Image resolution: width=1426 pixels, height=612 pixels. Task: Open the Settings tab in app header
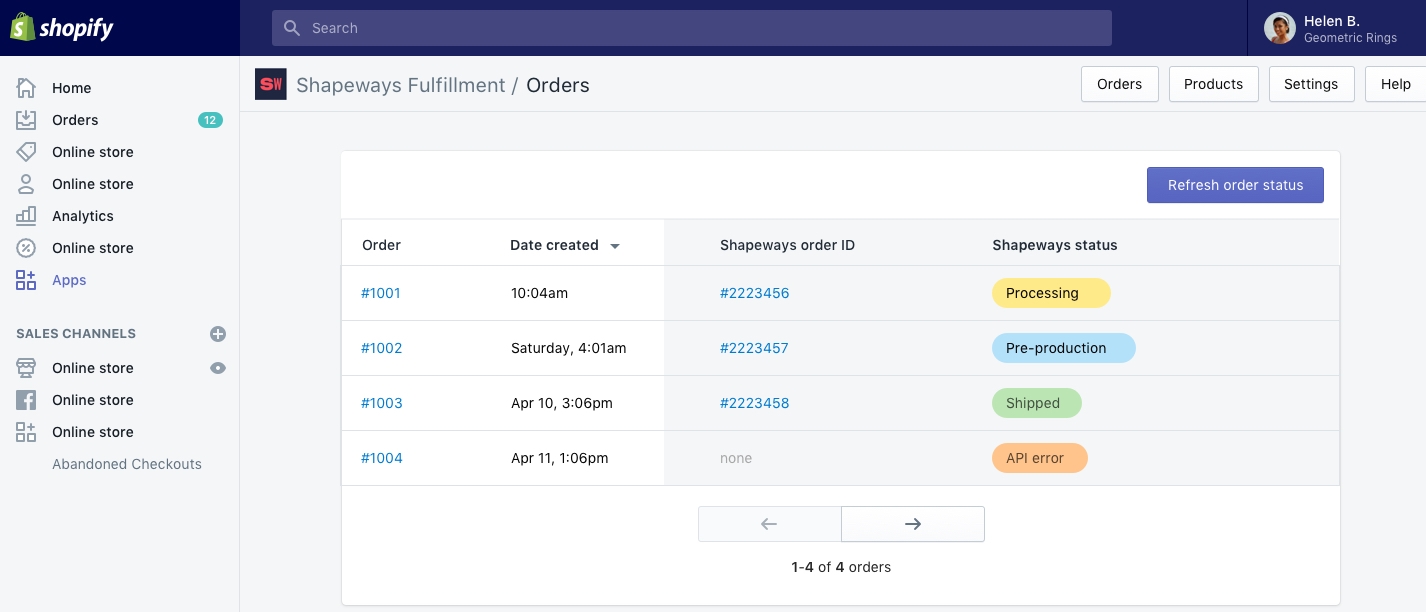click(1310, 84)
